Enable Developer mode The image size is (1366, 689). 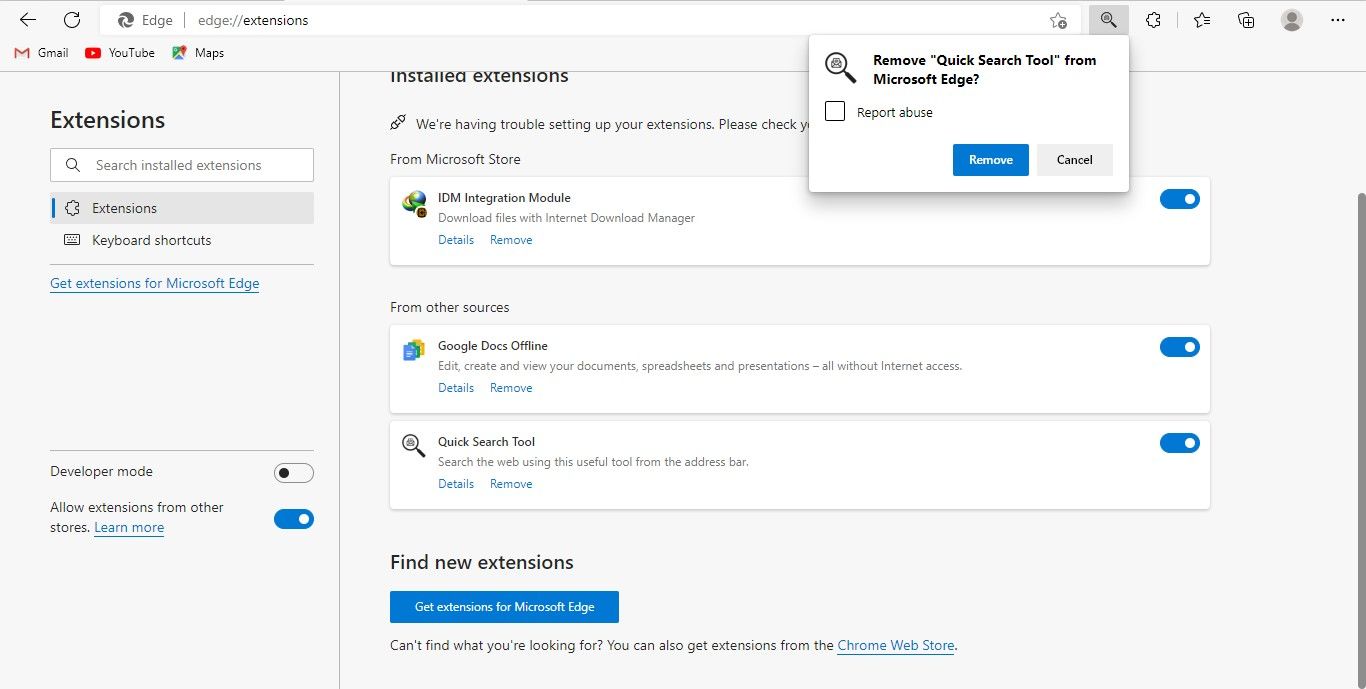tap(294, 472)
